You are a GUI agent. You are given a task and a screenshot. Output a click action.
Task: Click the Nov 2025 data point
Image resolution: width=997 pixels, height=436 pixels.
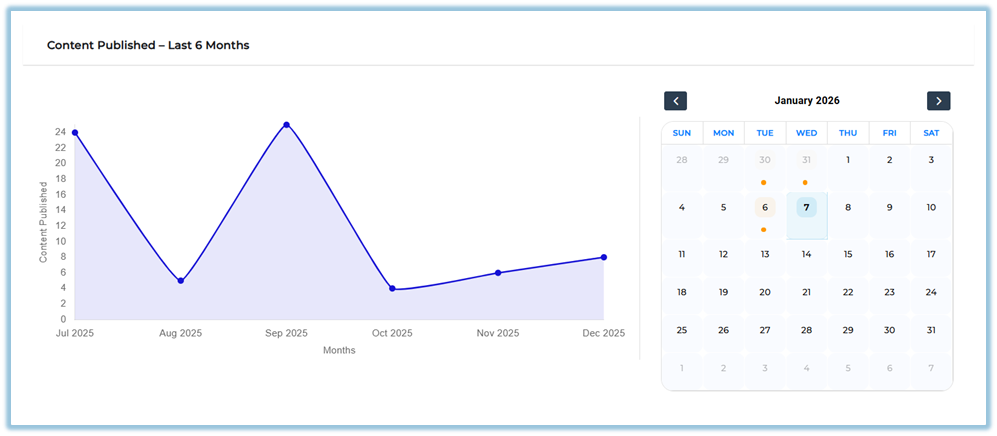[498, 273]
